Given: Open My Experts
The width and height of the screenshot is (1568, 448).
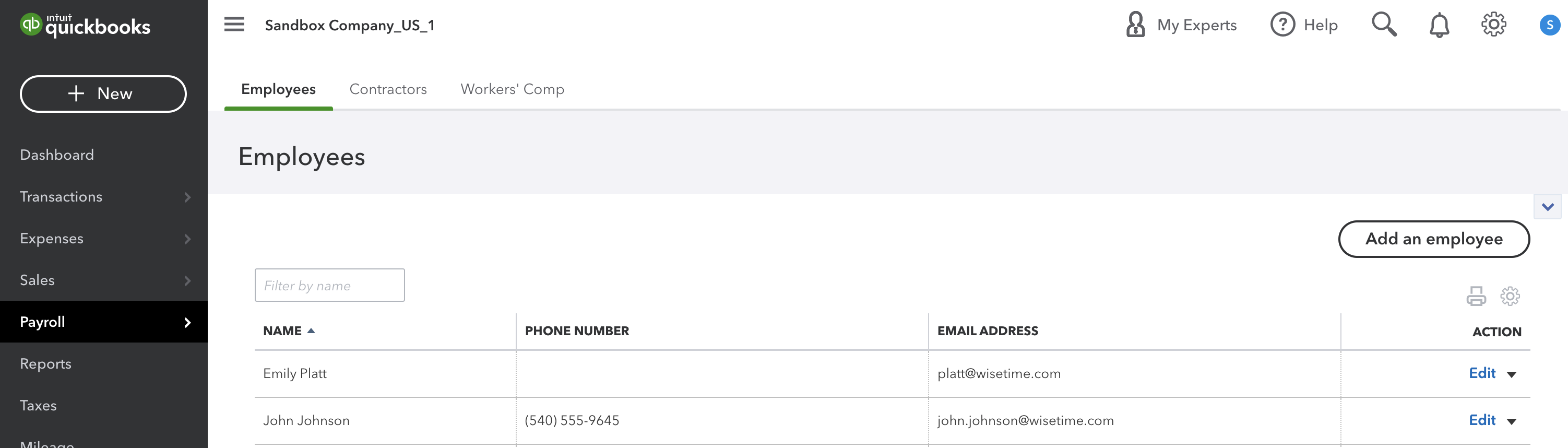Looking at the screenshot, I should (1181, 25).
